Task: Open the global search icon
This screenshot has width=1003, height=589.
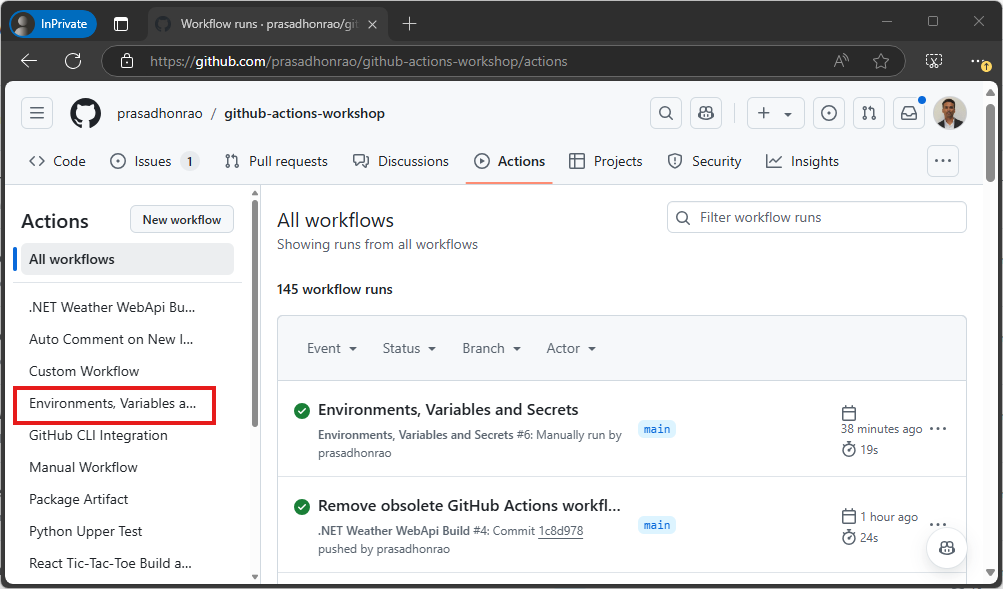Action: coord(665,113)
